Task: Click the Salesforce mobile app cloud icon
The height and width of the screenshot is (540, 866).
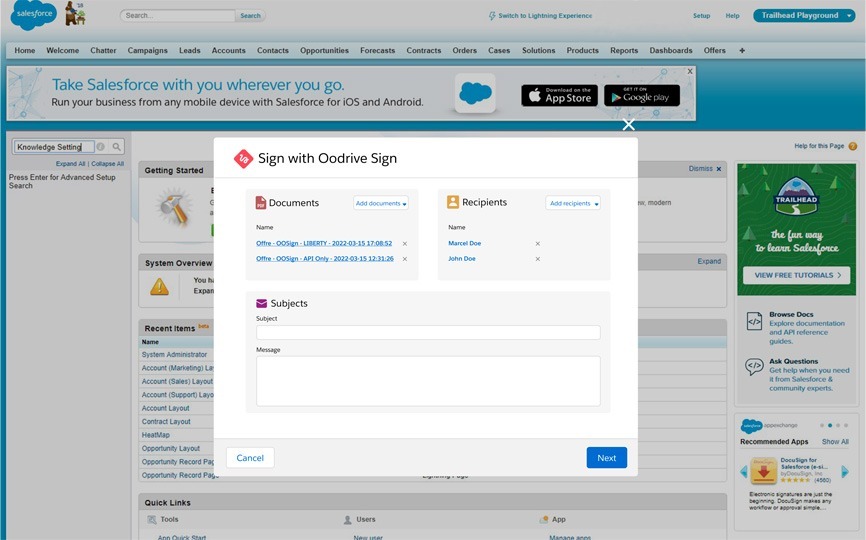Action: (475, 93)
